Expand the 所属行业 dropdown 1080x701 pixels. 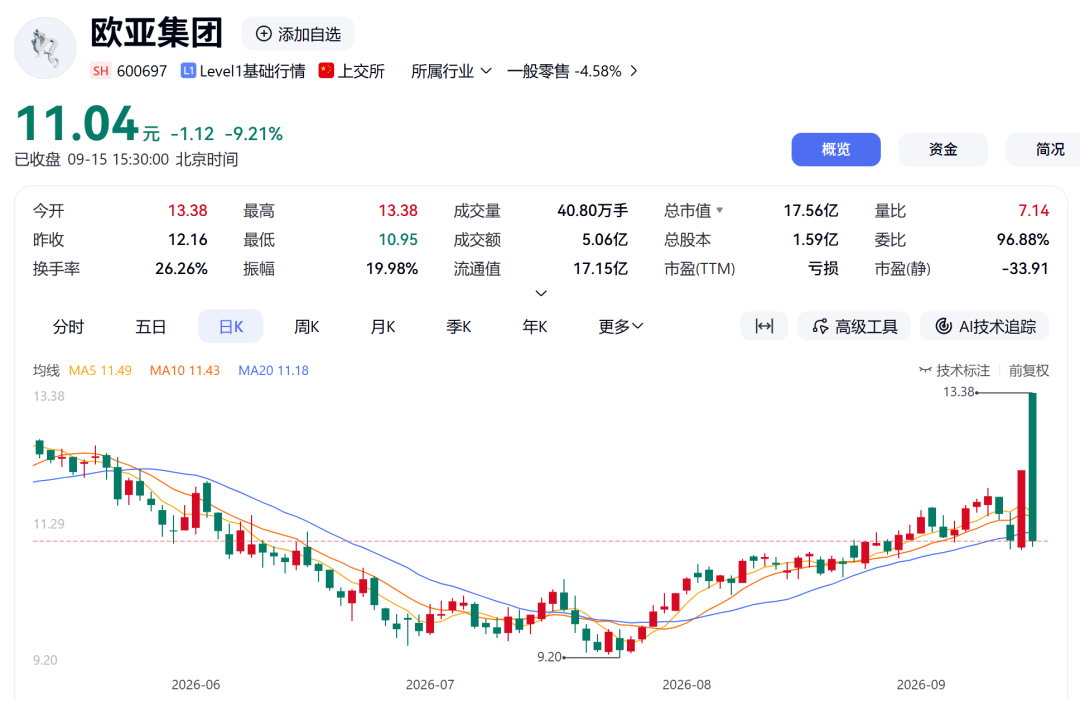click(x=451, y=71)
